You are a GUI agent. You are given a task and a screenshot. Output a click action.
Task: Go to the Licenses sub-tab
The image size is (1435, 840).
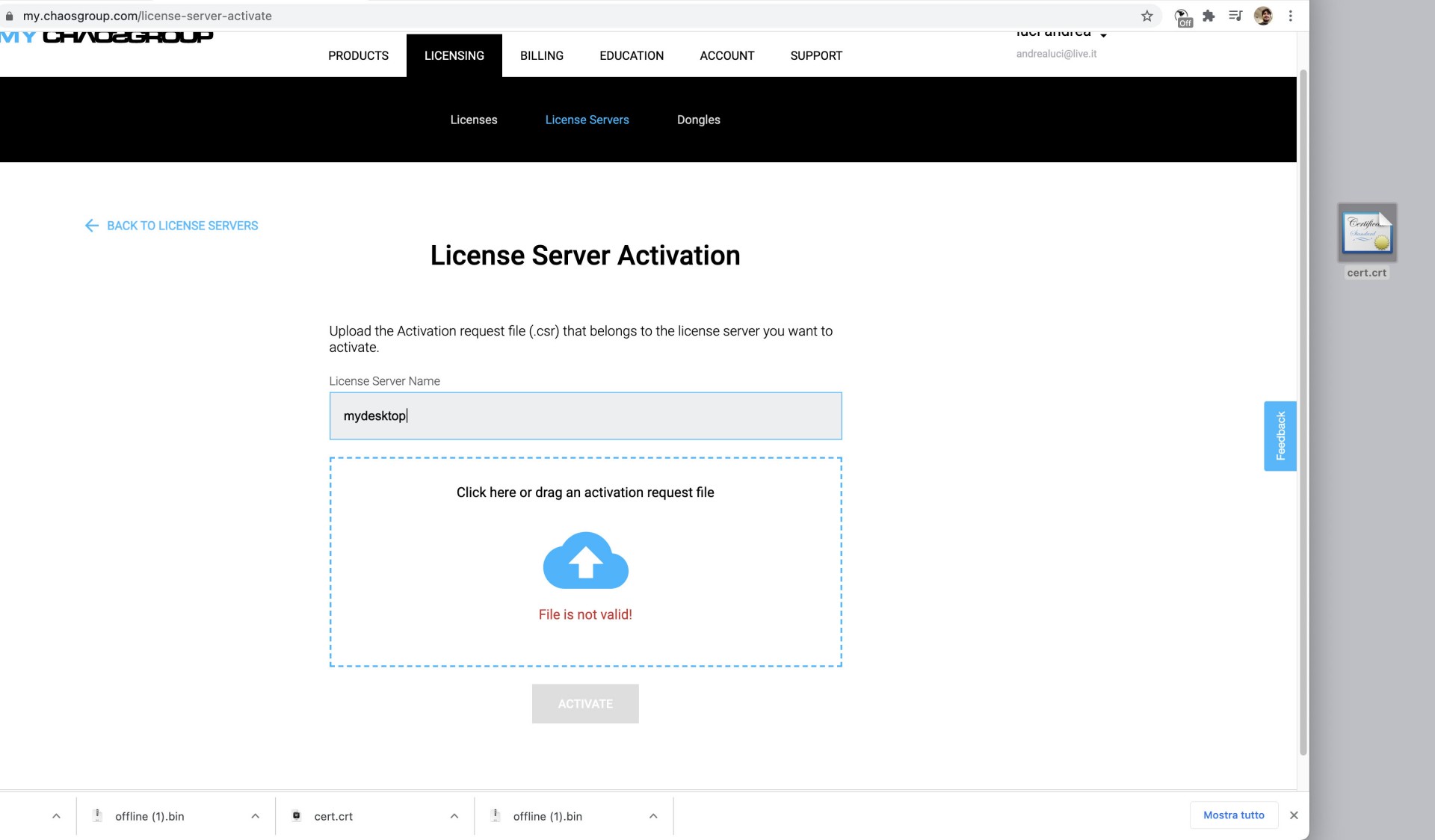473,120
